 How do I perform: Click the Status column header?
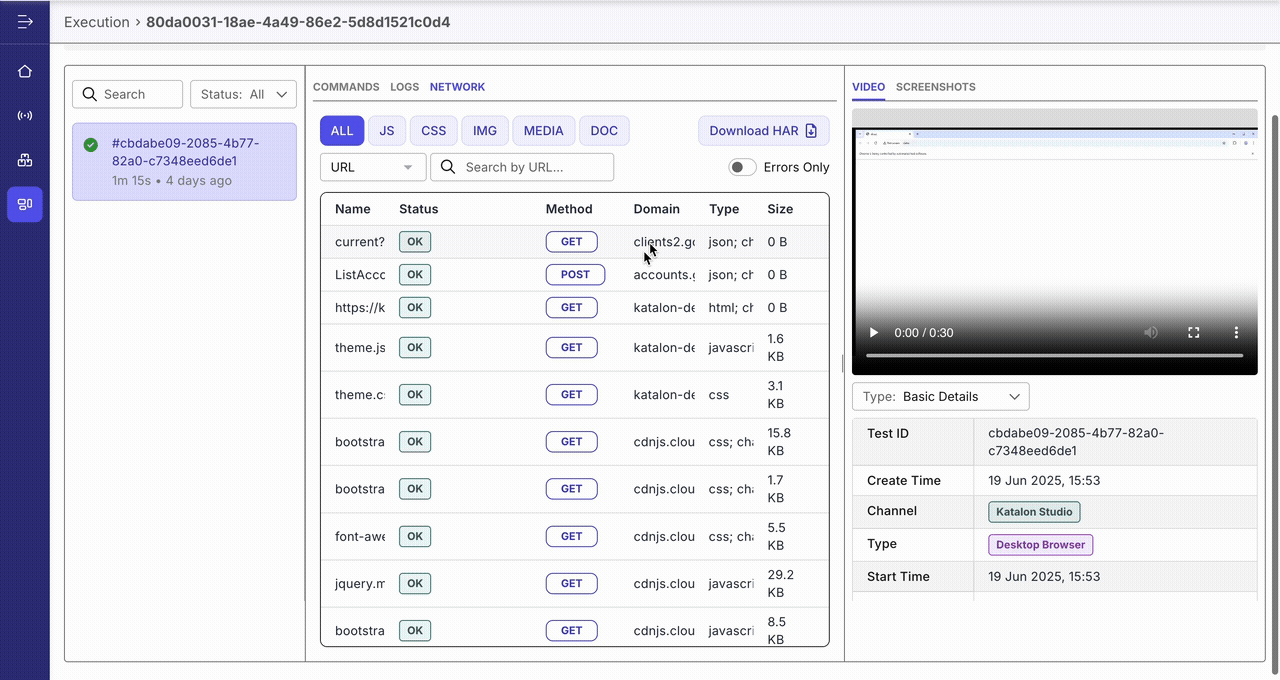tap(418, 209)
